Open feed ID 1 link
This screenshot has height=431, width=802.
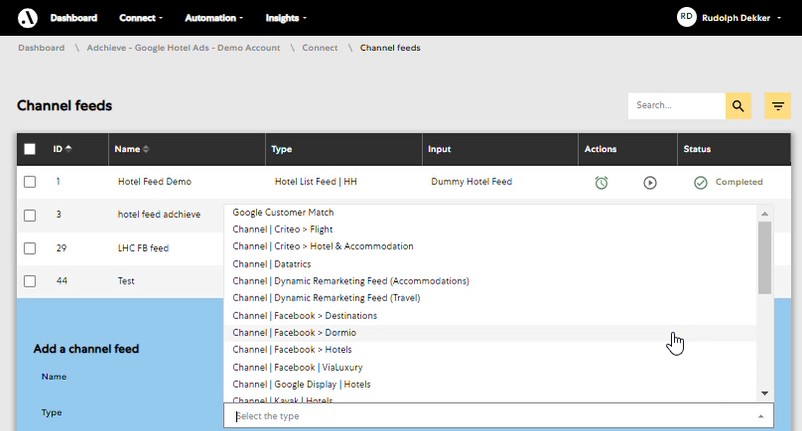point(58,182)
